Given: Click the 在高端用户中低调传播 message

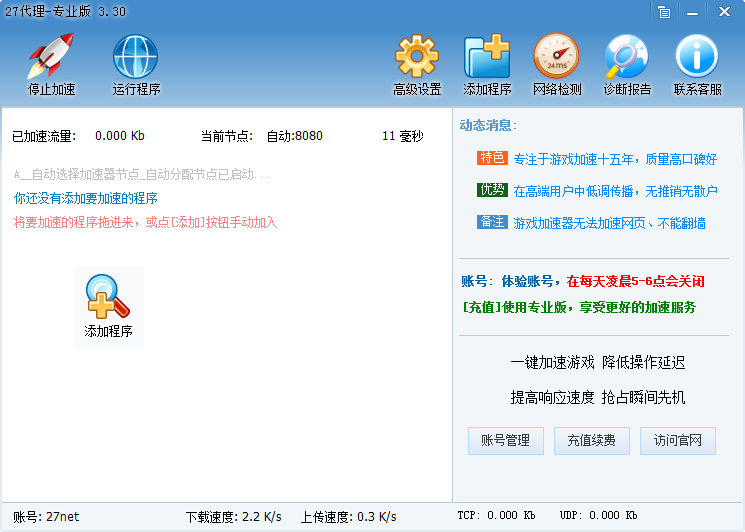Looking at the screenshot, I should coord(615,191).
